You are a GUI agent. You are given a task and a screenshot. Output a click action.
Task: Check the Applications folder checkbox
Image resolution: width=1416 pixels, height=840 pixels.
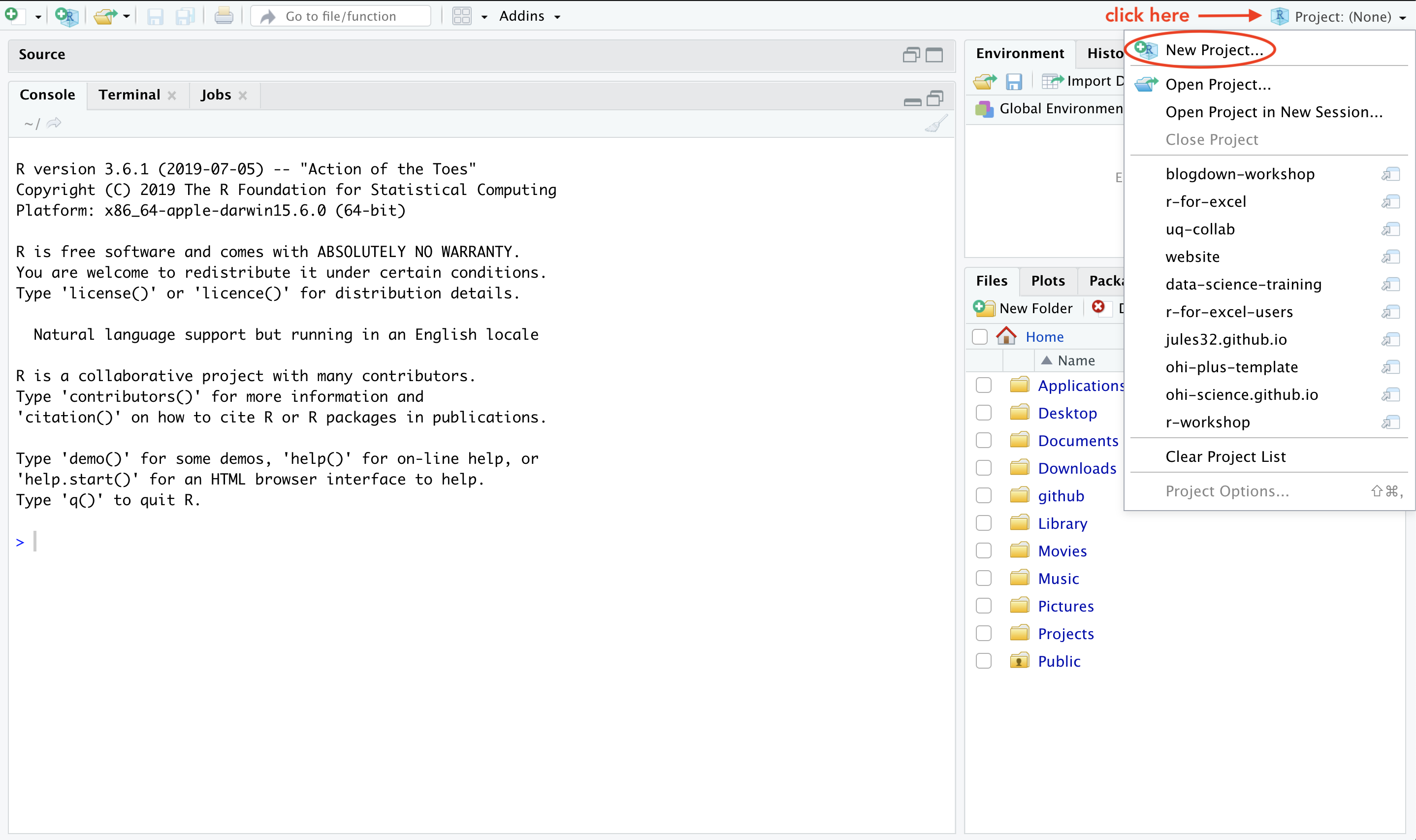[984, 386]
